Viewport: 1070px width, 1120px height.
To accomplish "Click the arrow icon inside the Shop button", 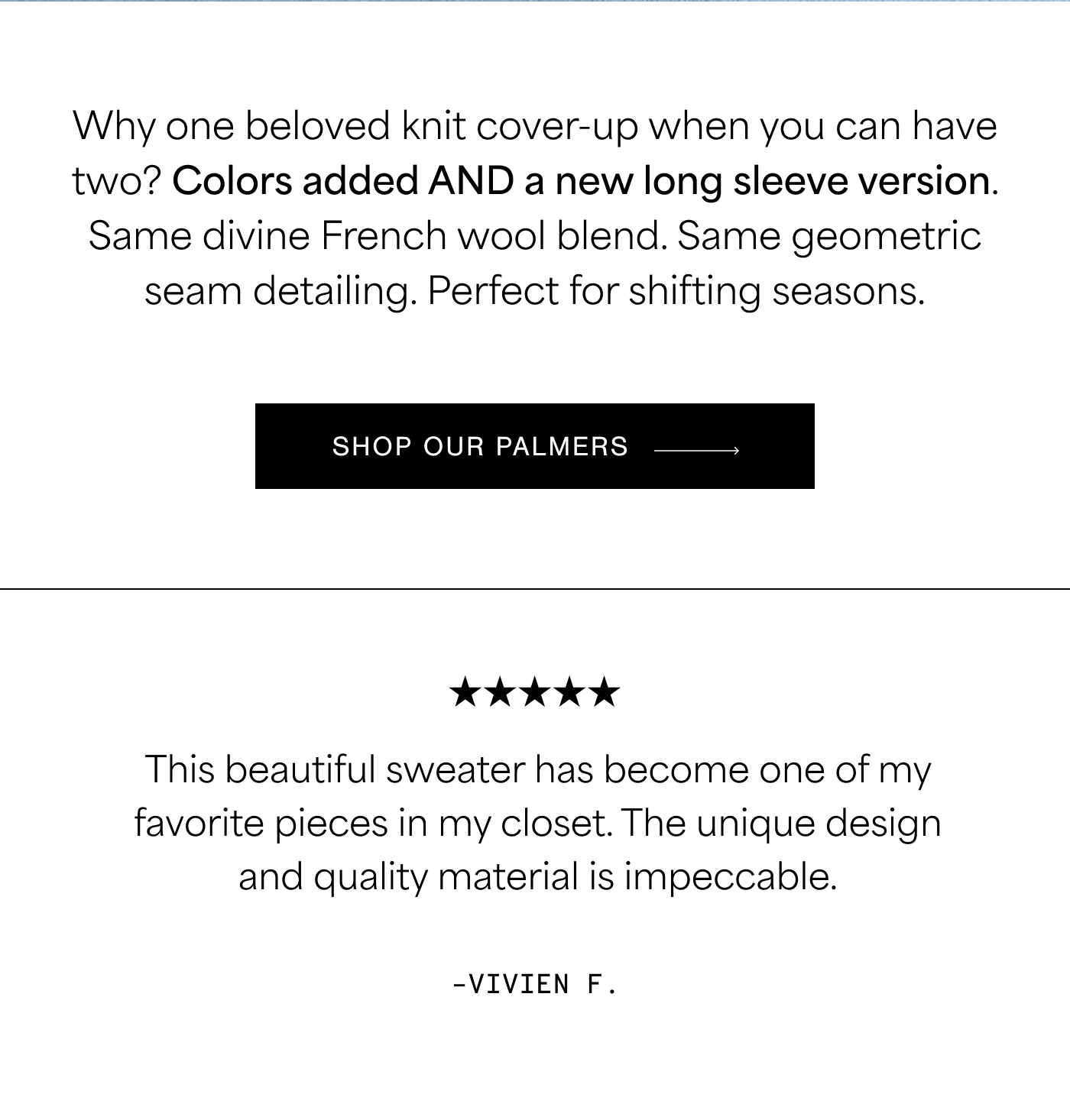I will point(697,451).
